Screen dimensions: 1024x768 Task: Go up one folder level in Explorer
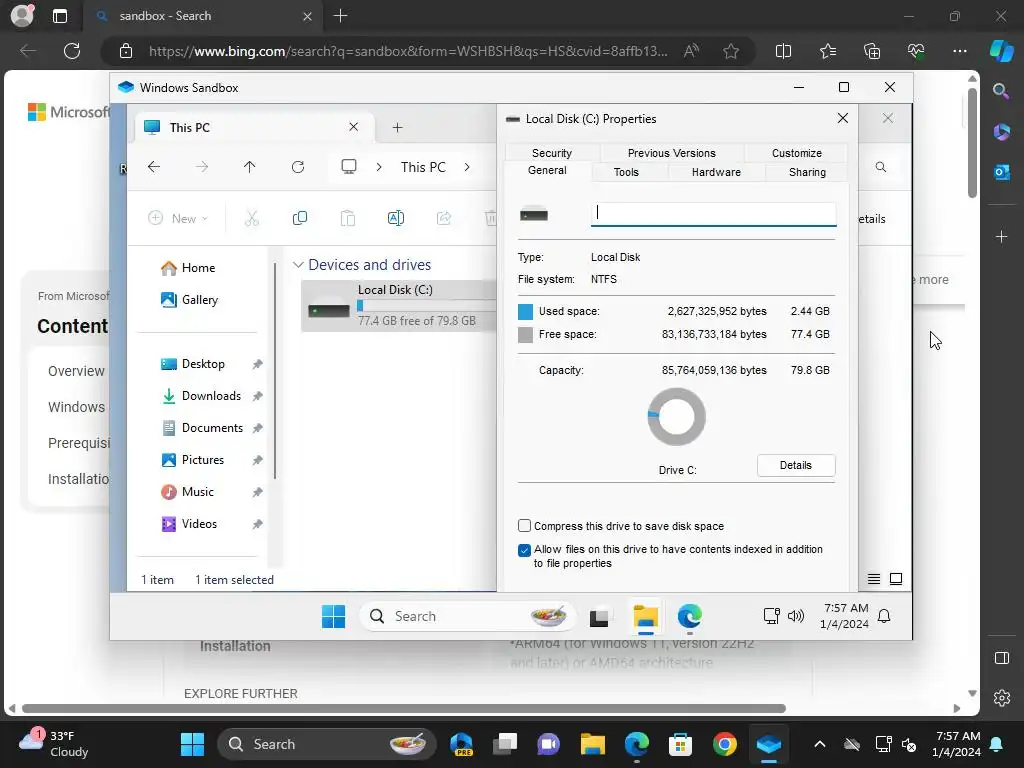click(x=249, y=167)
